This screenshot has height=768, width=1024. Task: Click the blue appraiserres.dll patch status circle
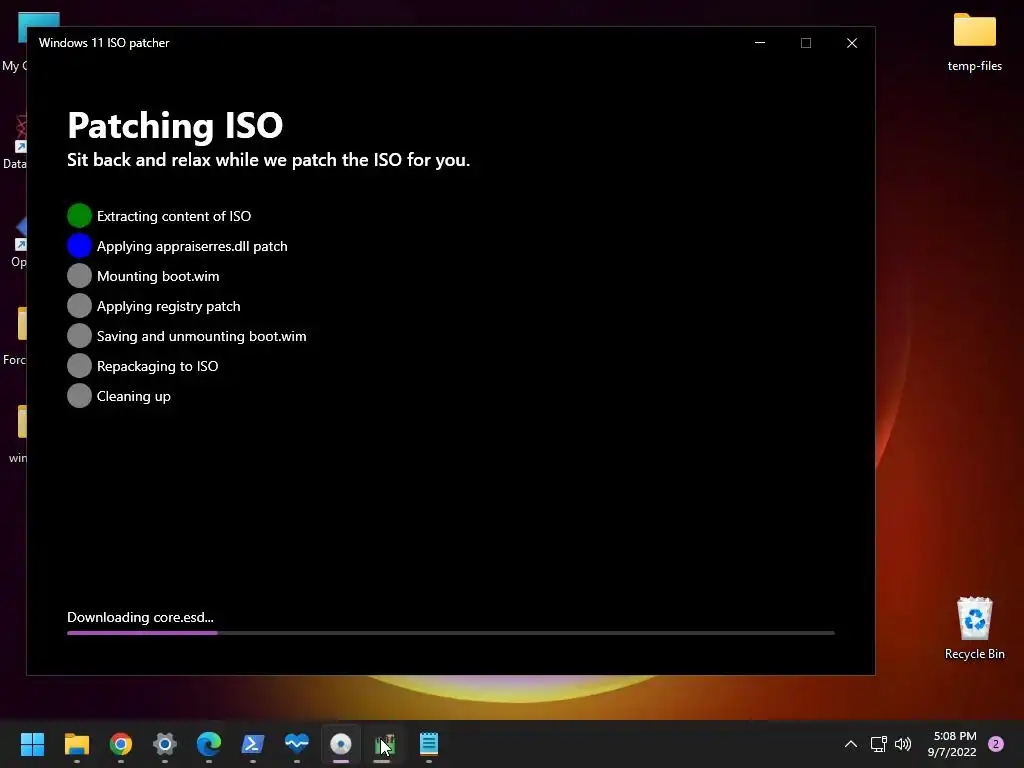(x=79, y=246)
